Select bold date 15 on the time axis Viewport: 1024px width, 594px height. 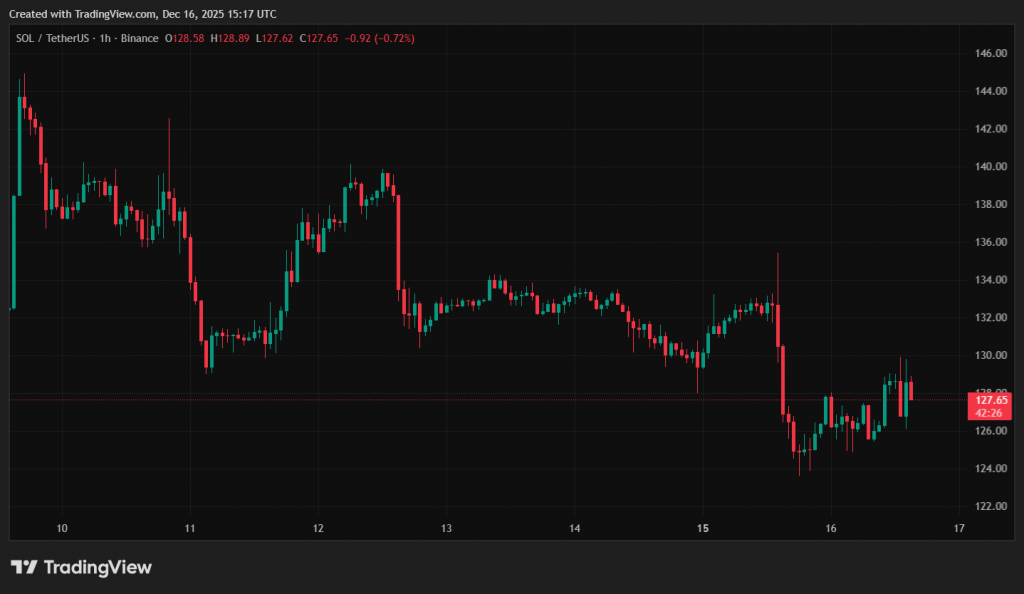point(703,528)
